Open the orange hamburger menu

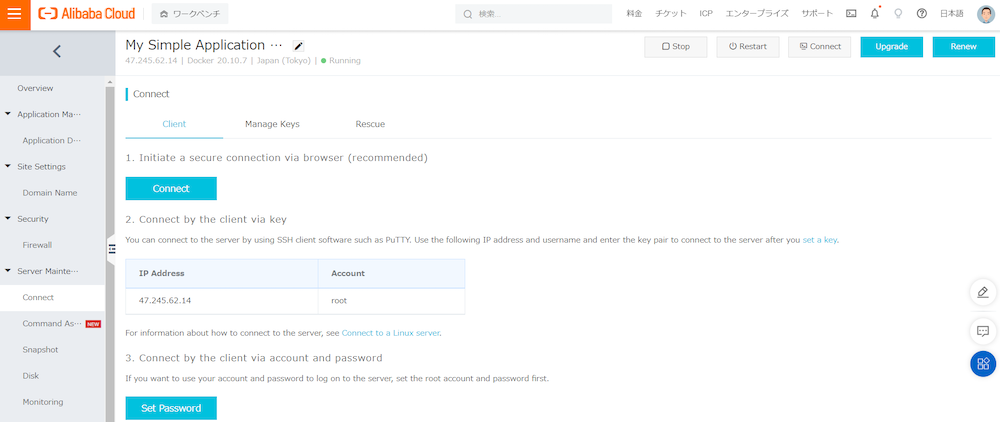point(14,14)
